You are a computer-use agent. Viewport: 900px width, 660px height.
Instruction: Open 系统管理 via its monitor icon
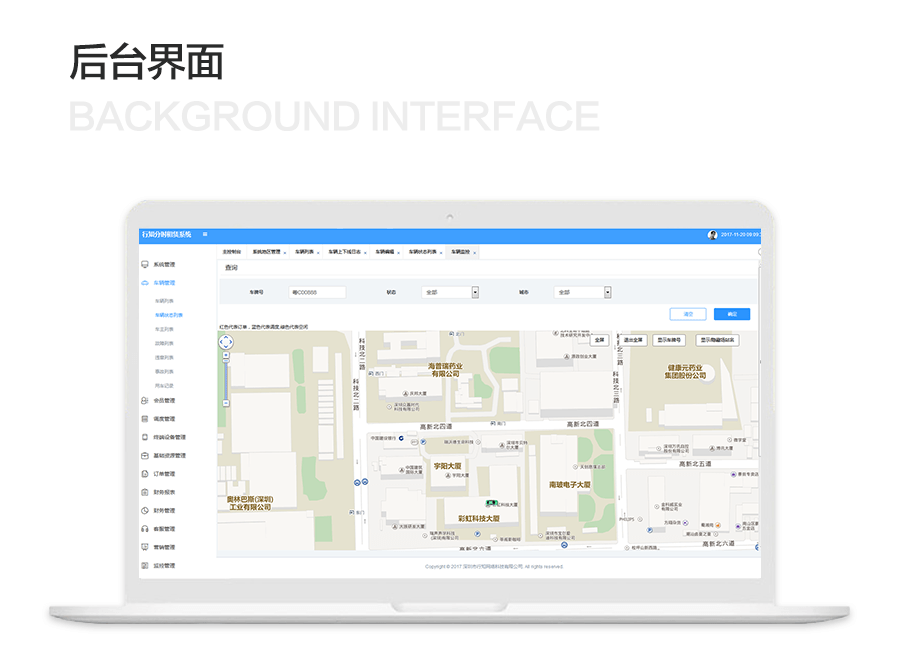(145, 265)
